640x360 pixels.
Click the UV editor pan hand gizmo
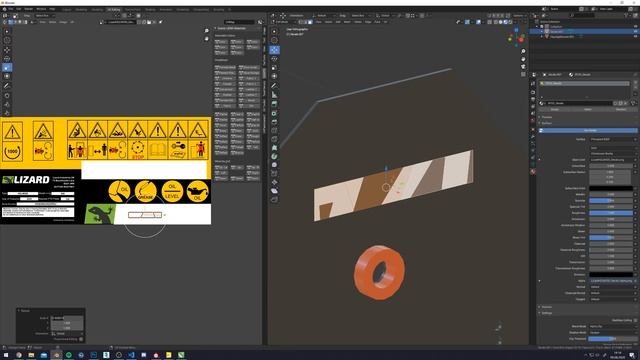(x=207, y=38)
